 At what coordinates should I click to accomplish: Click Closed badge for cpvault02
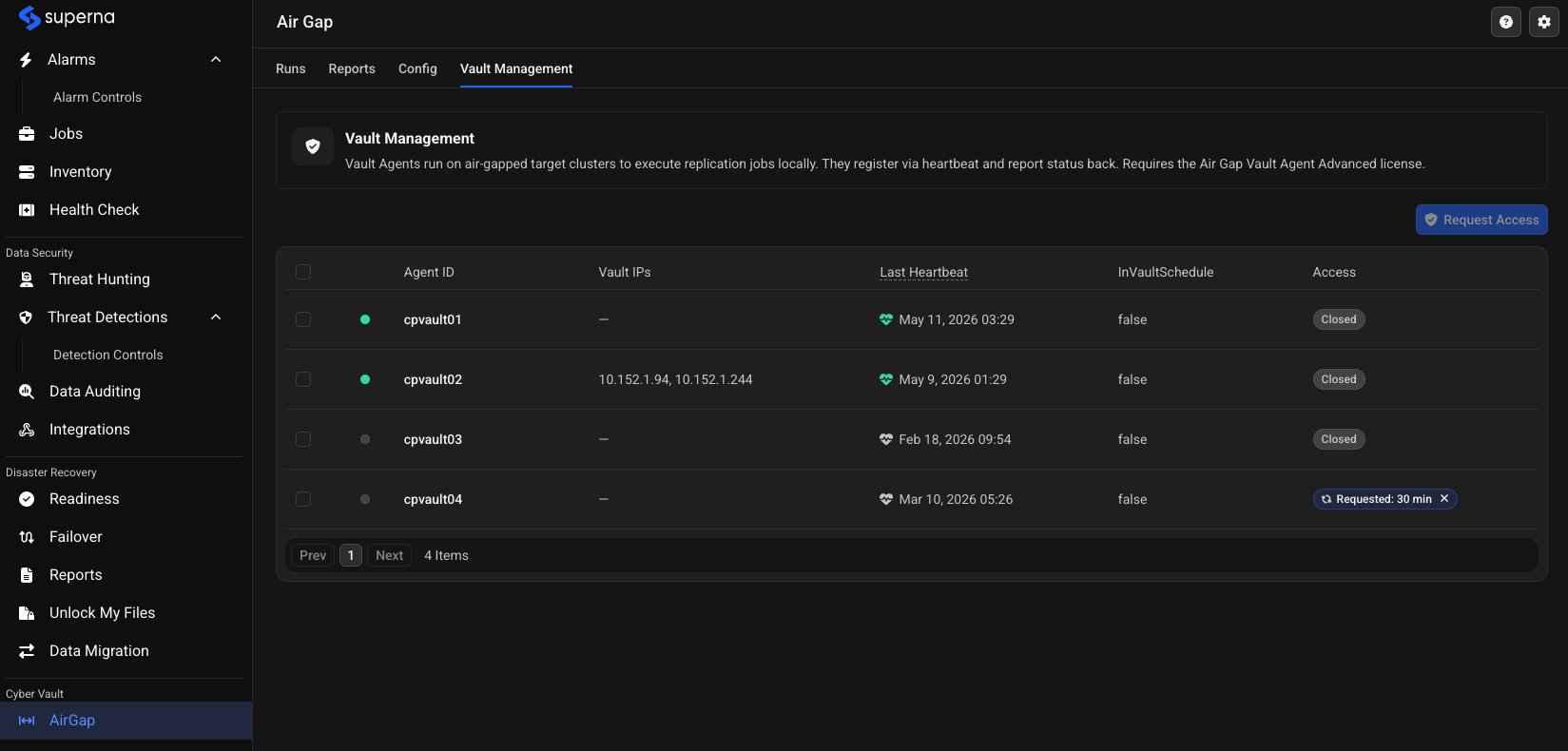pyautogui.click(x=1339, y=379)
